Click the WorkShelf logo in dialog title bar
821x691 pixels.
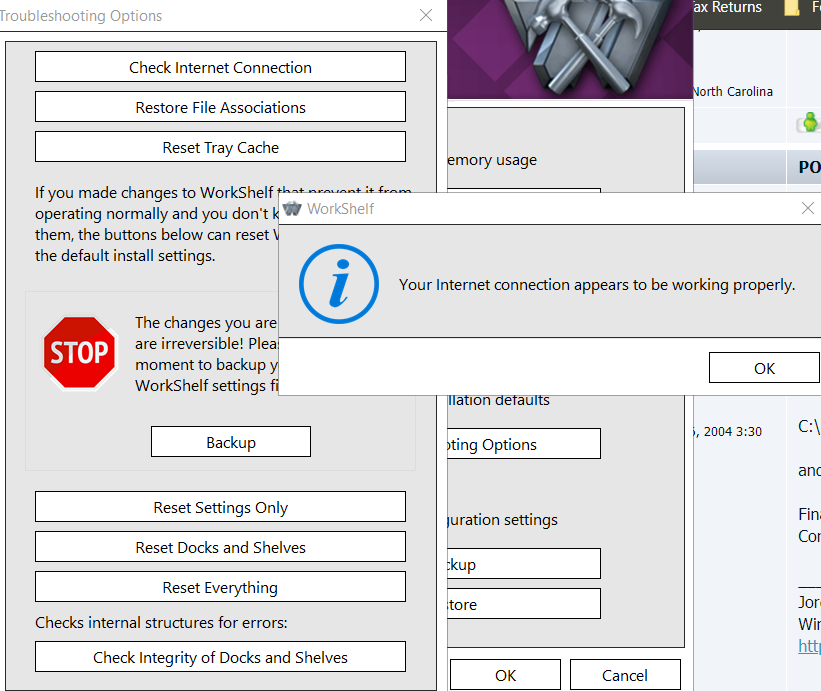click(x=292, y=209)
